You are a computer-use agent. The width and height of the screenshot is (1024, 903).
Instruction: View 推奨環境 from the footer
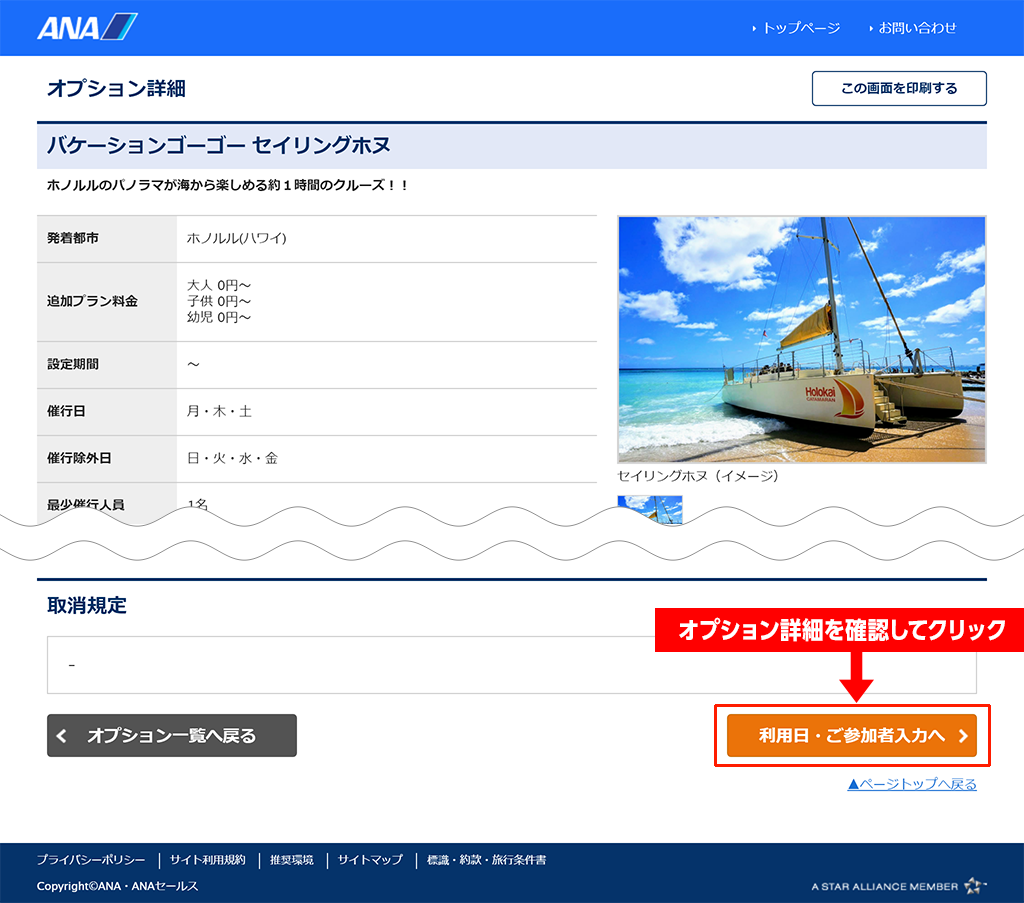click(291, 860)
